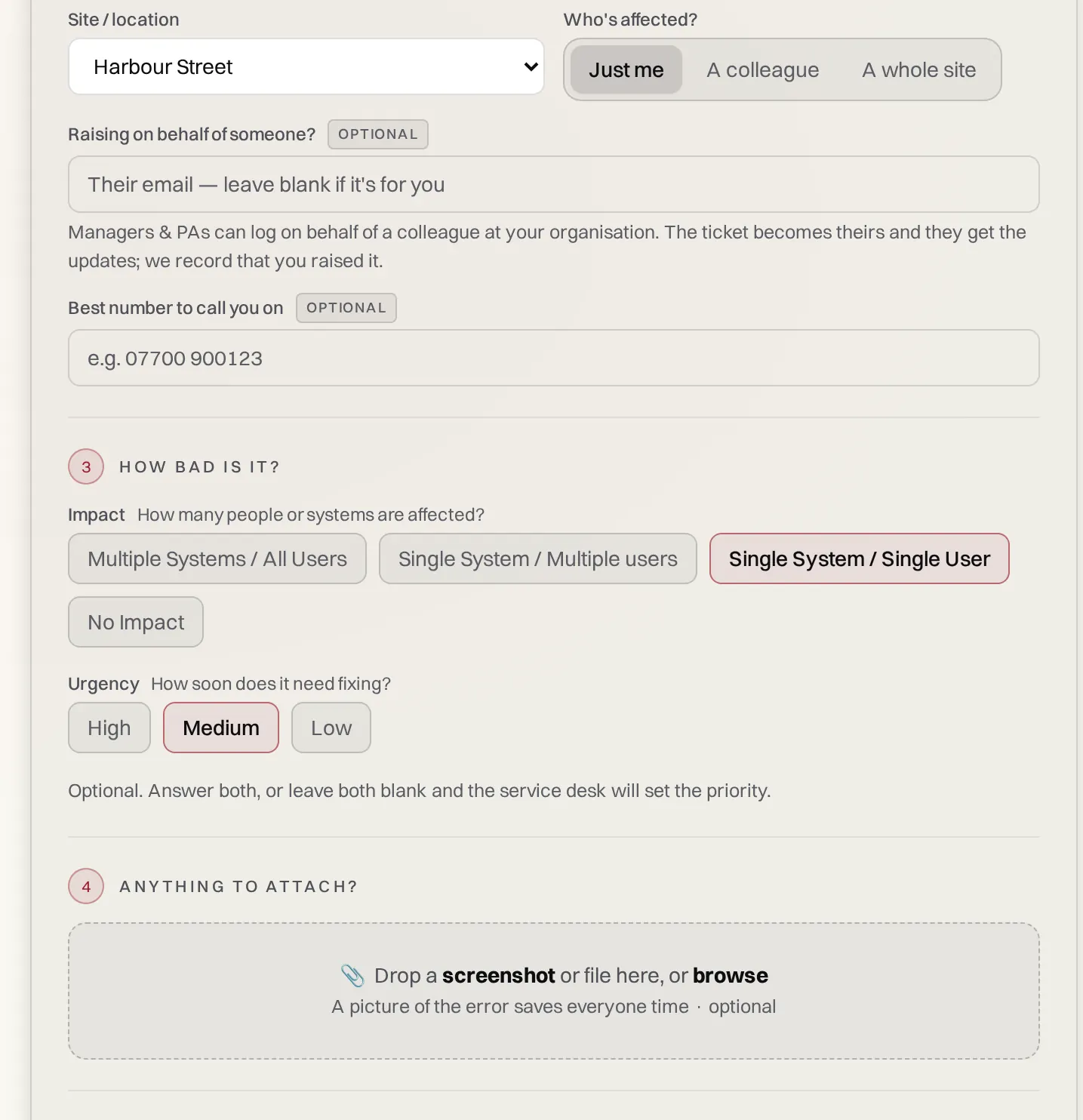Select 'Single System / Single User' impact
The image size is (1083, 1120).
click(860, 558)
